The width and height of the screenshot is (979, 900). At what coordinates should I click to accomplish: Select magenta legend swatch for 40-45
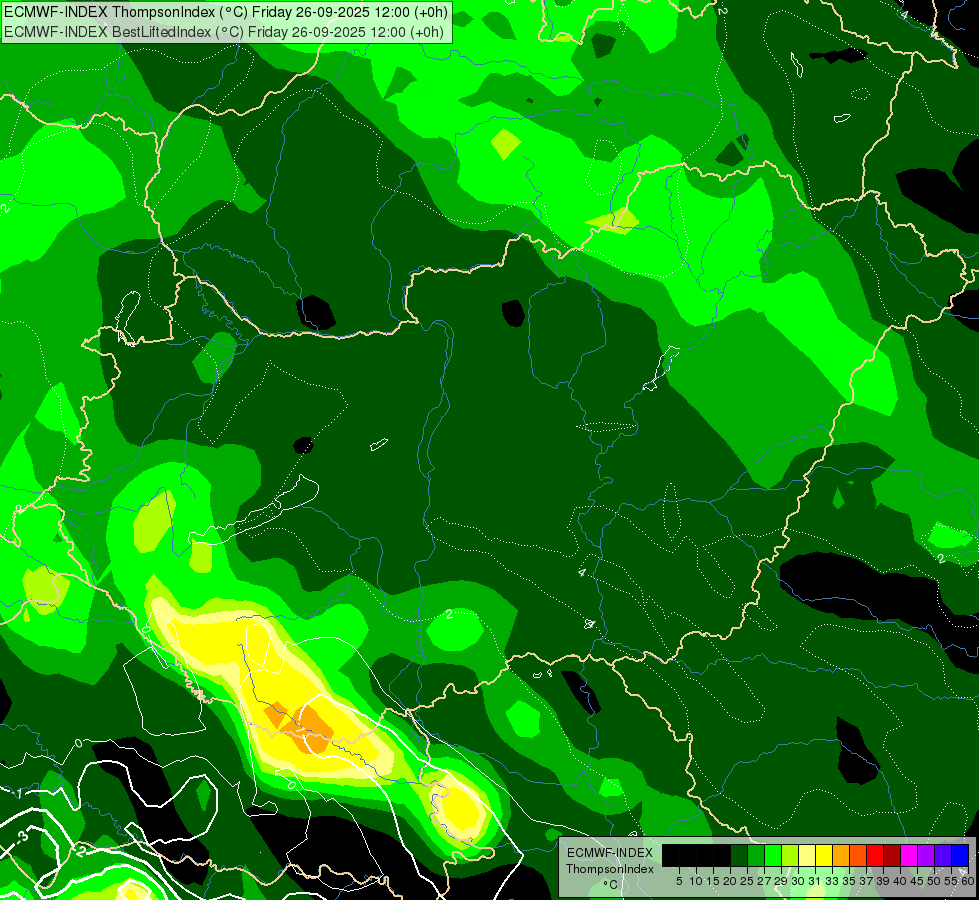tap(909, 855)
